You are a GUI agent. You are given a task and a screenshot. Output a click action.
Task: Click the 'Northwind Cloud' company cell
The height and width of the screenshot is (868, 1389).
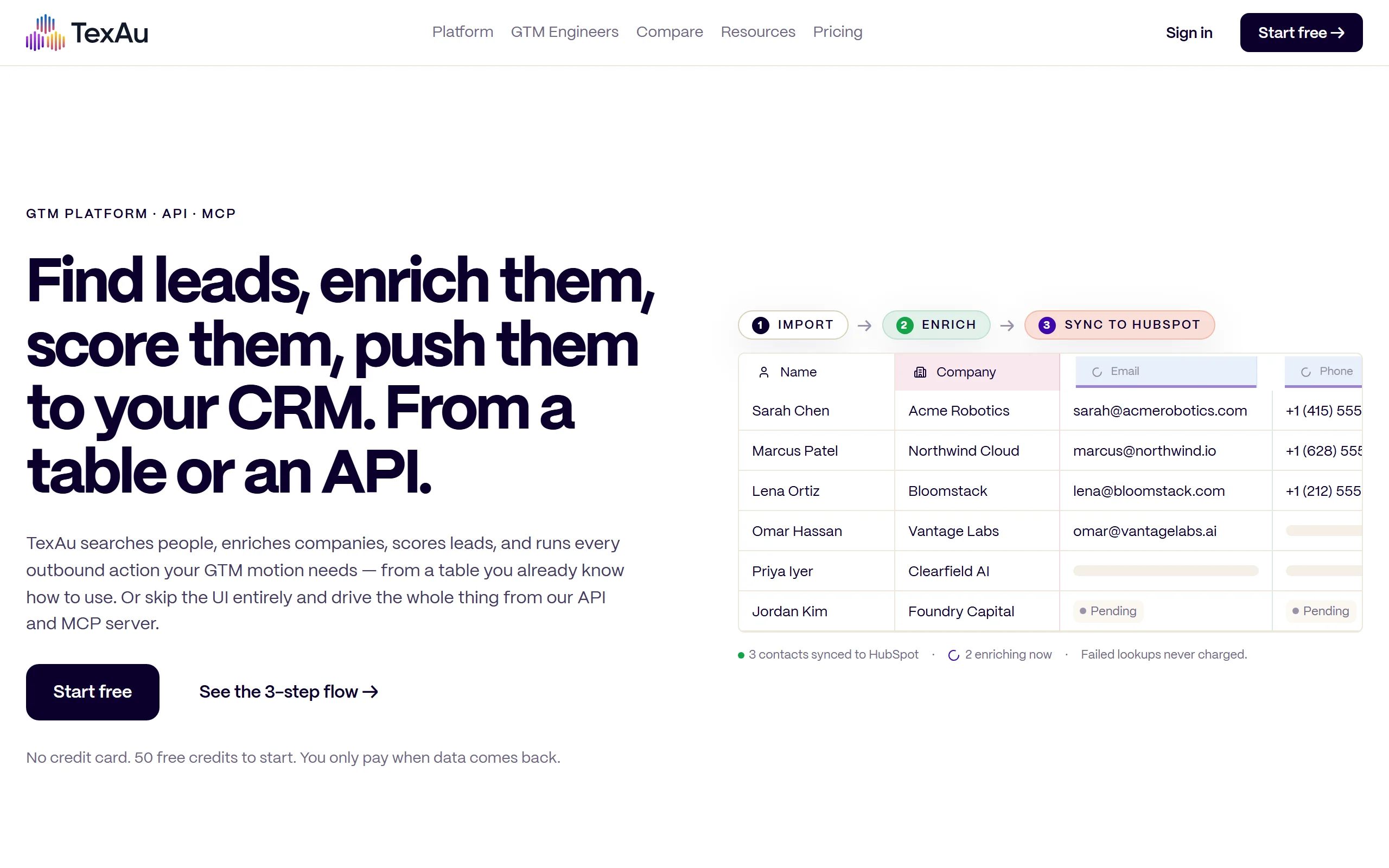(x=977, y=451)
